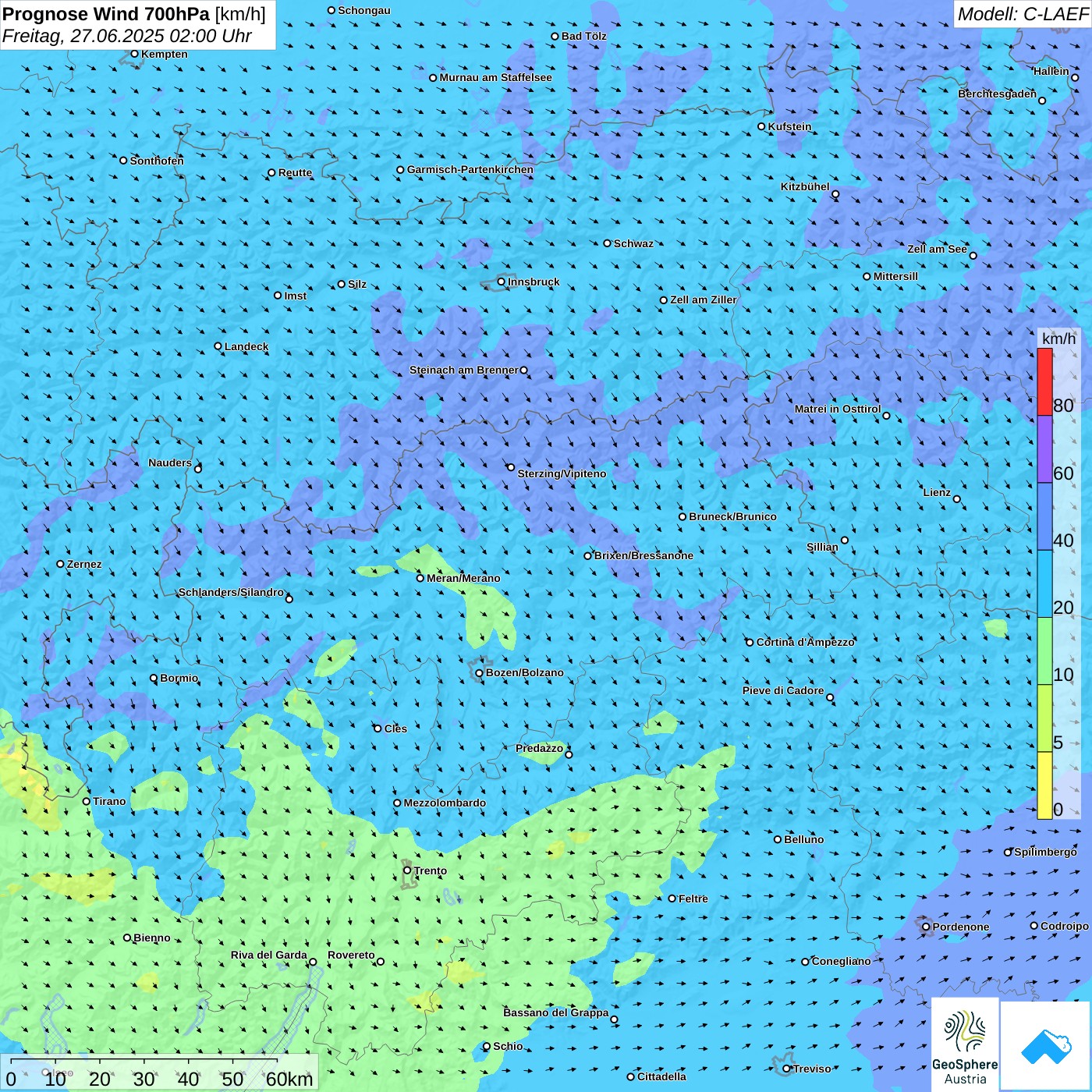This screenshot has height=1092, width=1092.
Task: Click the Bozen/Bolzano city marker
Action: (479, 673)
